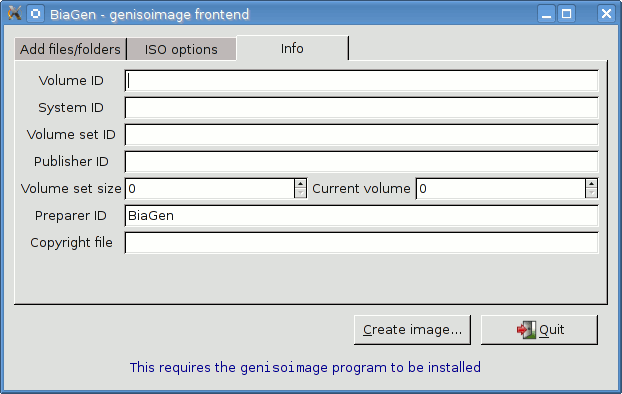The width and height of the screenshot is (622, 394).
Task: Toggle the sticky pin icon in titlebar
Action: (x=36, y=14)
